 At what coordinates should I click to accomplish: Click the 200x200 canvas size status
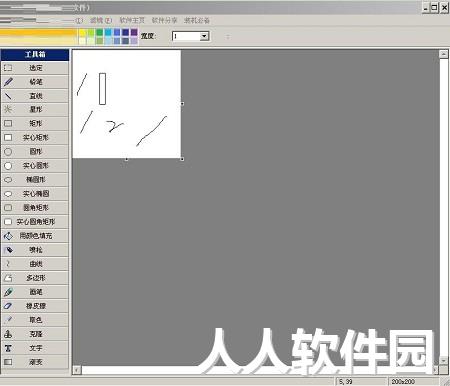tap(413, 381)
